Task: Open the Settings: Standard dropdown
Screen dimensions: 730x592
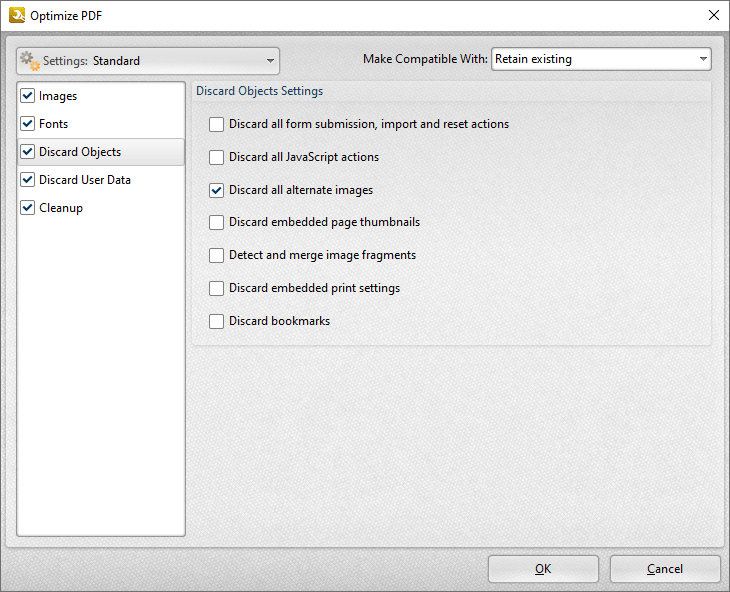Action: 148,61
